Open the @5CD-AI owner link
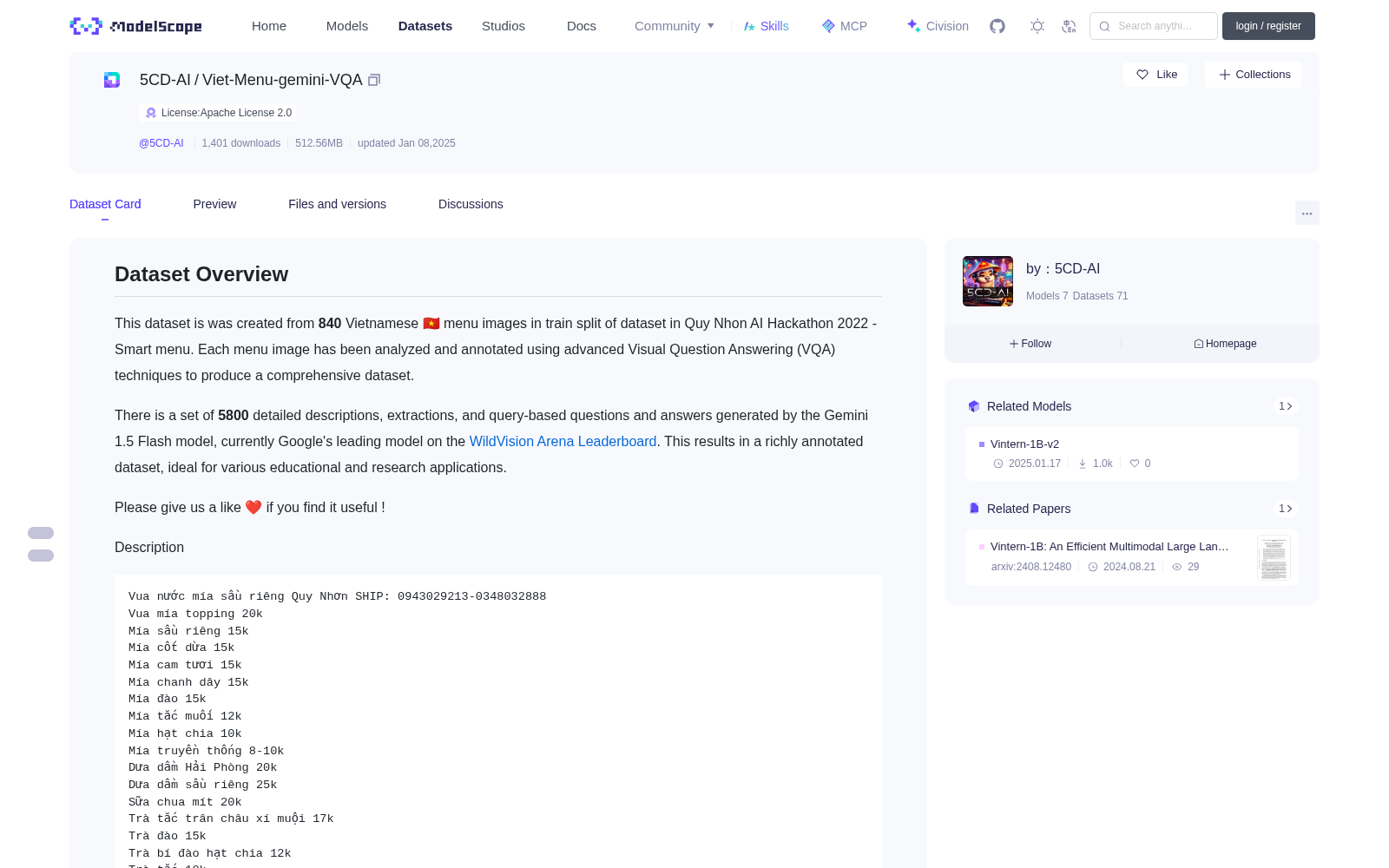Screen dimensions: 1389x868 (161, 143)
